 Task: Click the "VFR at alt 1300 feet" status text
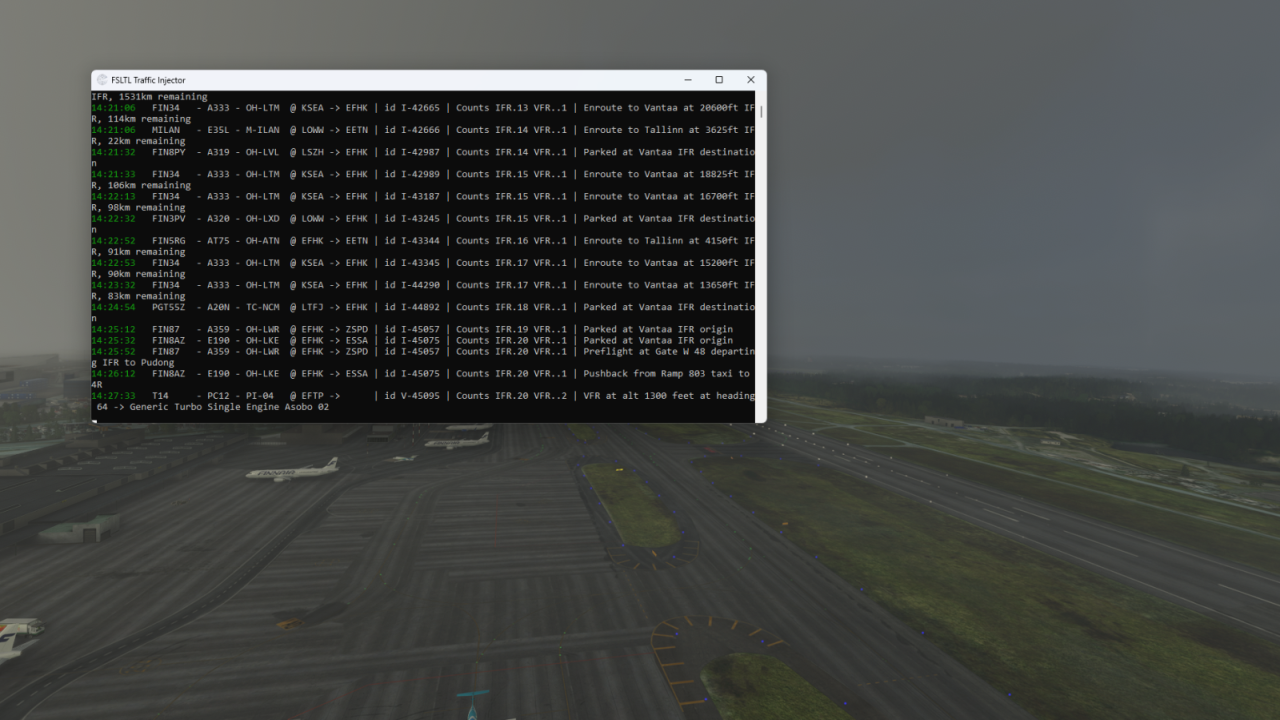click(x=639, y=396)
